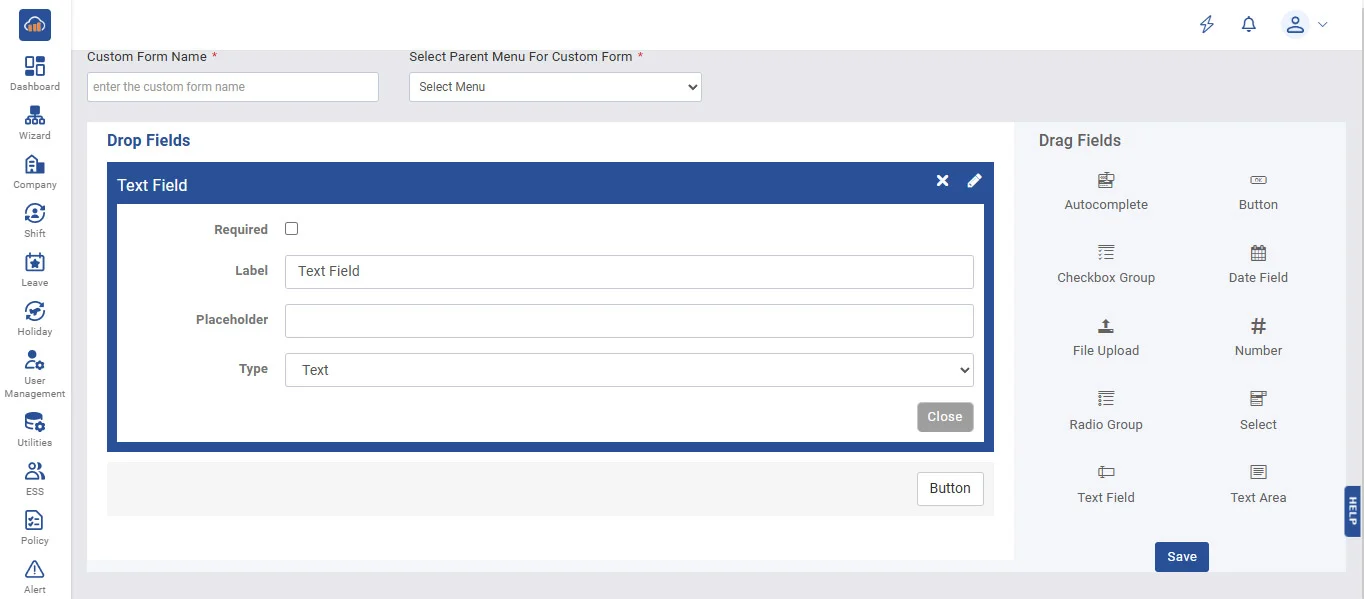
Task: Open the vertical HELP tab
Action: pyautogui.click(x=1352, y=511)
